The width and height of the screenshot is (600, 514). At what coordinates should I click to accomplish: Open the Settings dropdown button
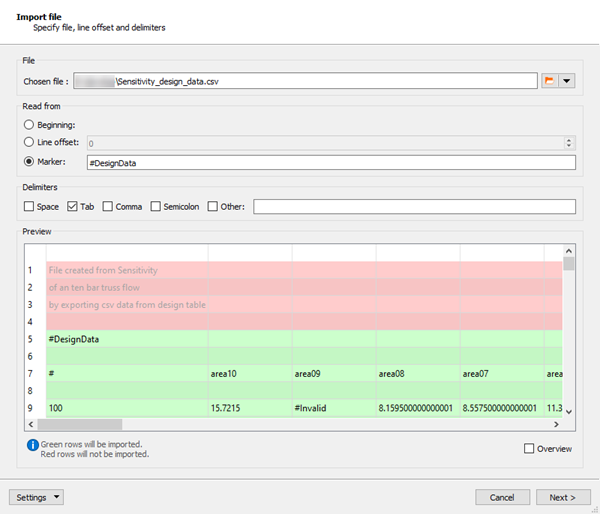(36, 497)
